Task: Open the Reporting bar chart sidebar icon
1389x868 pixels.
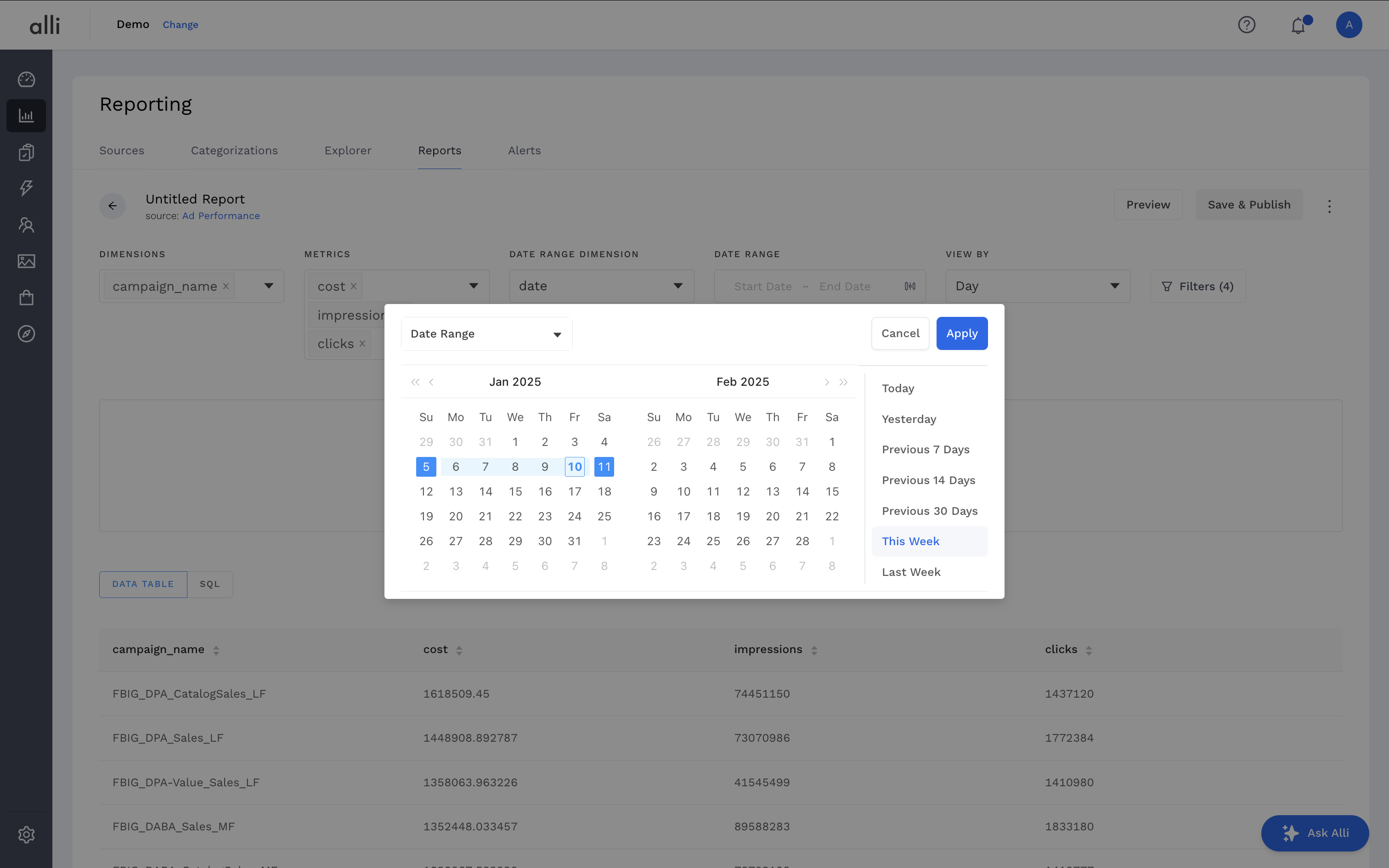Action: (x=26, y=115)
